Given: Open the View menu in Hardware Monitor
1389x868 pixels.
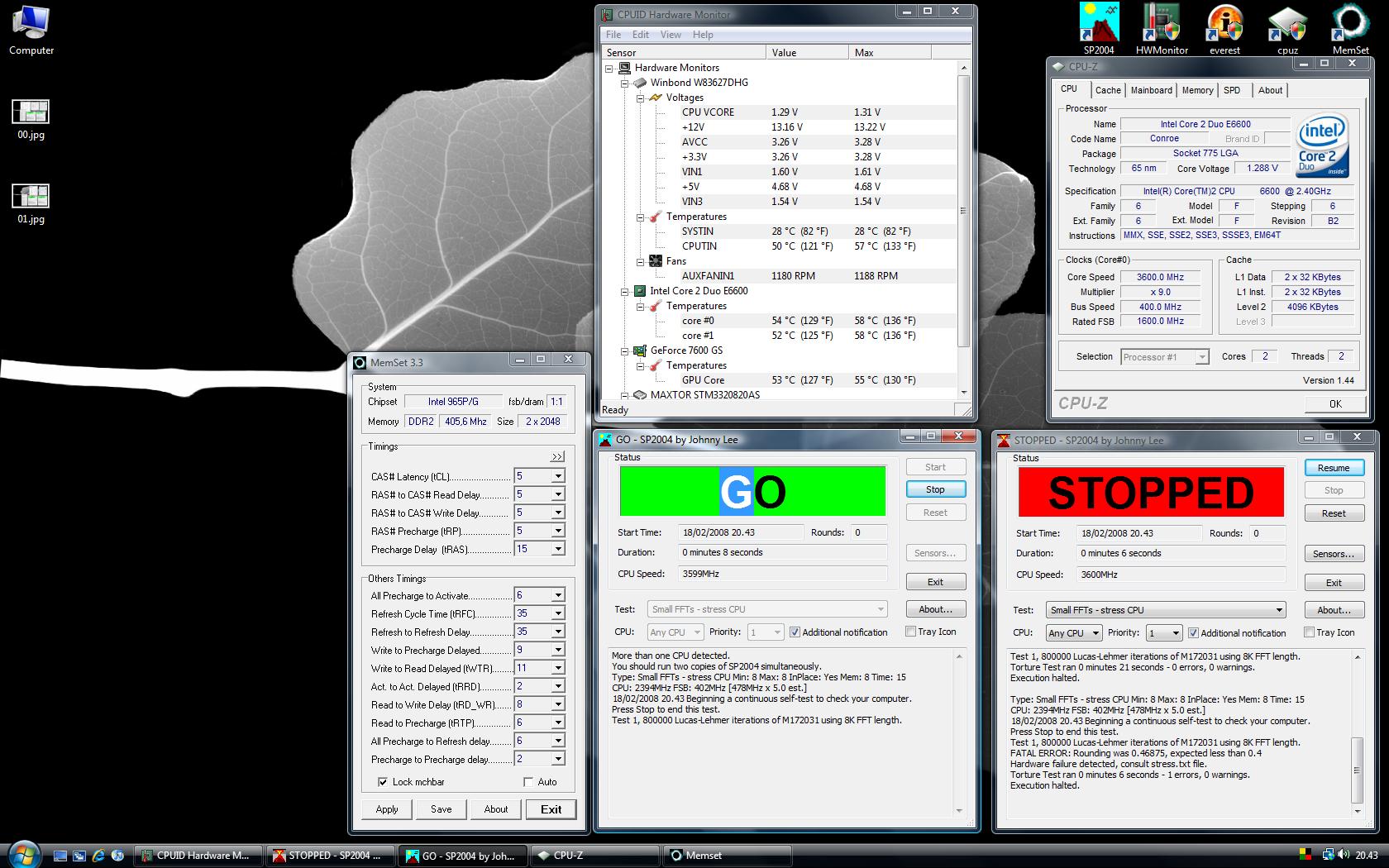Looking at the screenshot, I should point(671,35).
